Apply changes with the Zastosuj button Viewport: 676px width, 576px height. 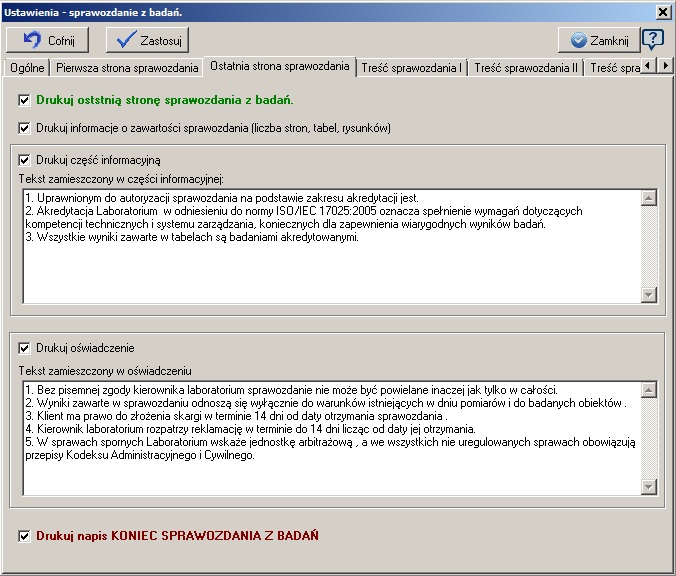[147, 40]
